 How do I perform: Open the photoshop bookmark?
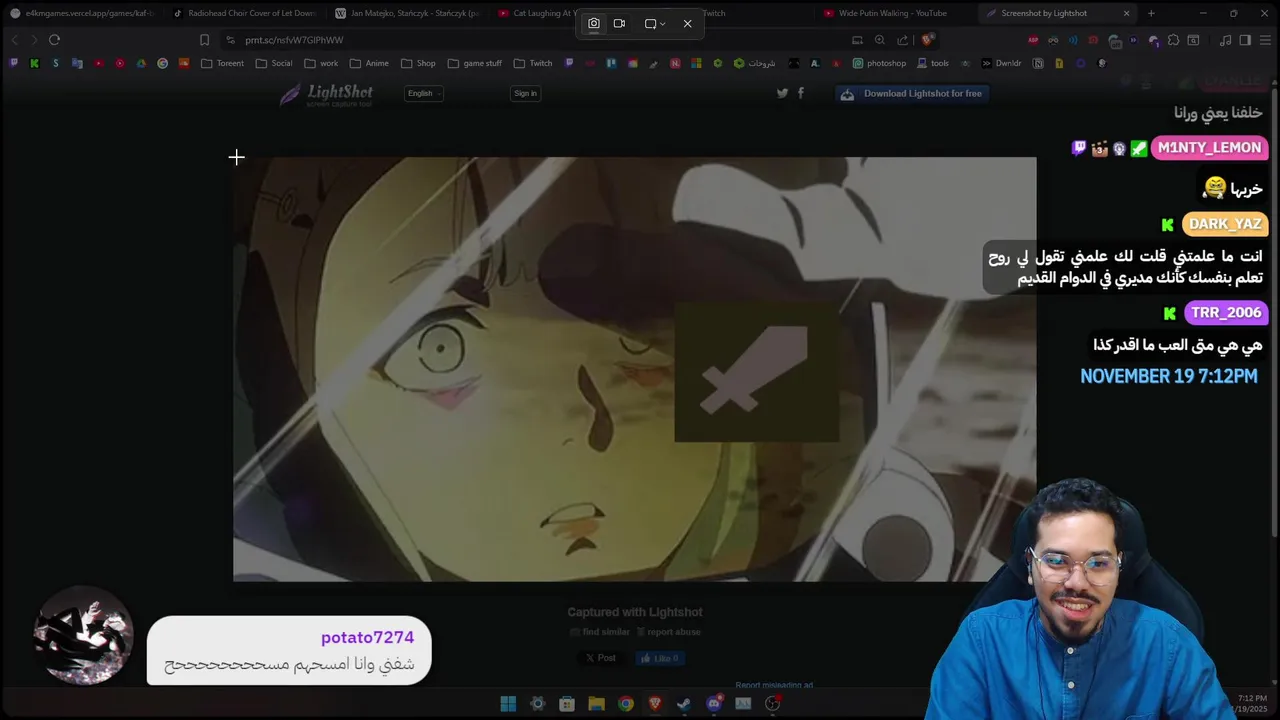879,63
